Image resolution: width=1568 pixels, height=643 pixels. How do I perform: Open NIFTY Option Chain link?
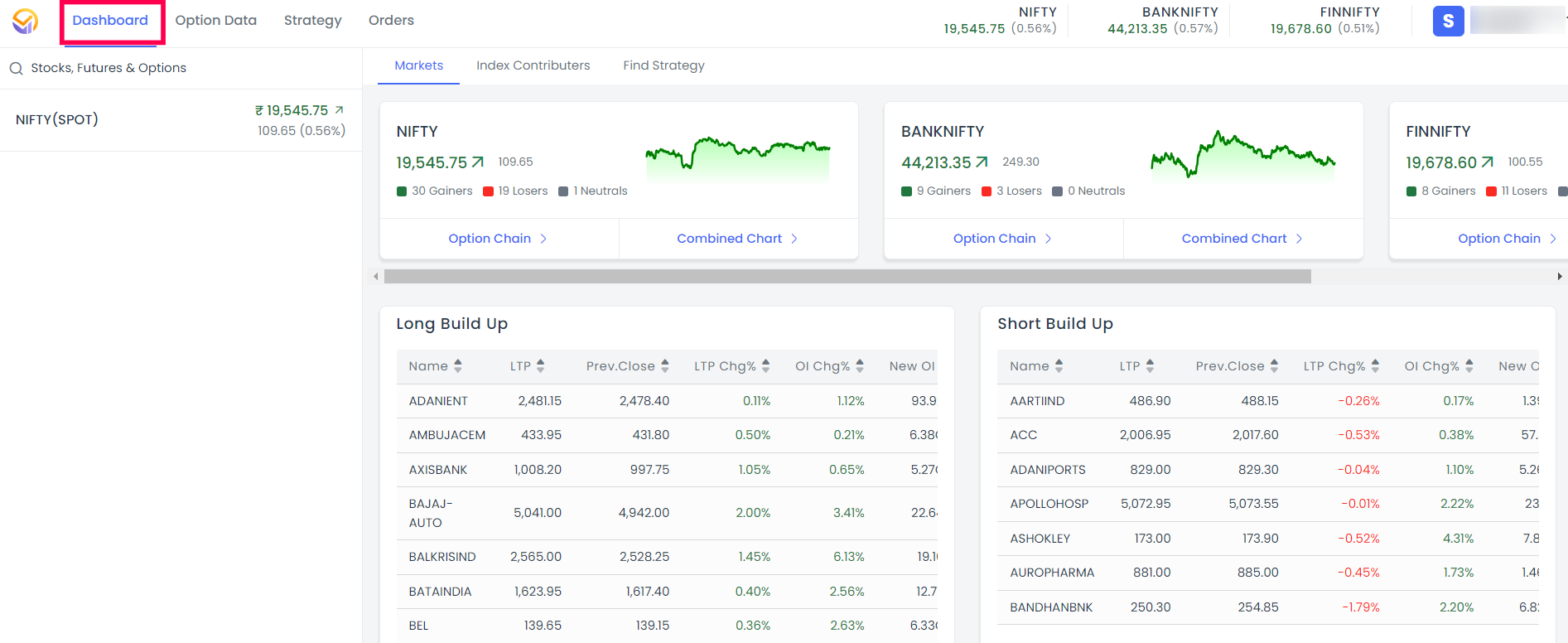point(490,239)
